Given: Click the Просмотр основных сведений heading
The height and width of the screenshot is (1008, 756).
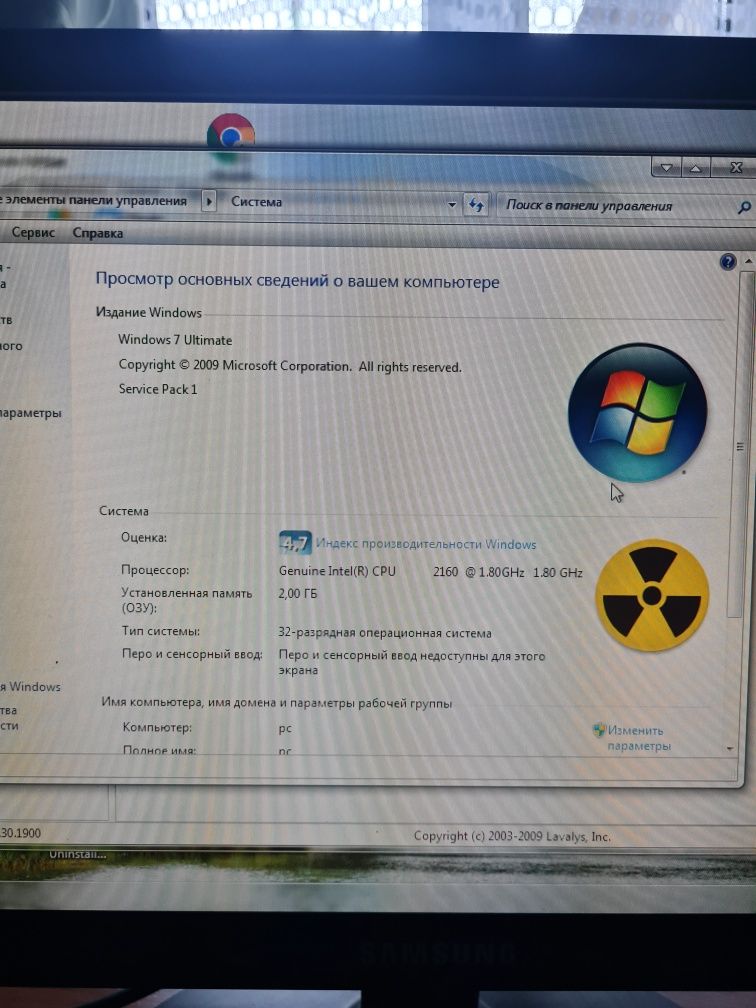Looking at the screenshot, I should 297,281.
